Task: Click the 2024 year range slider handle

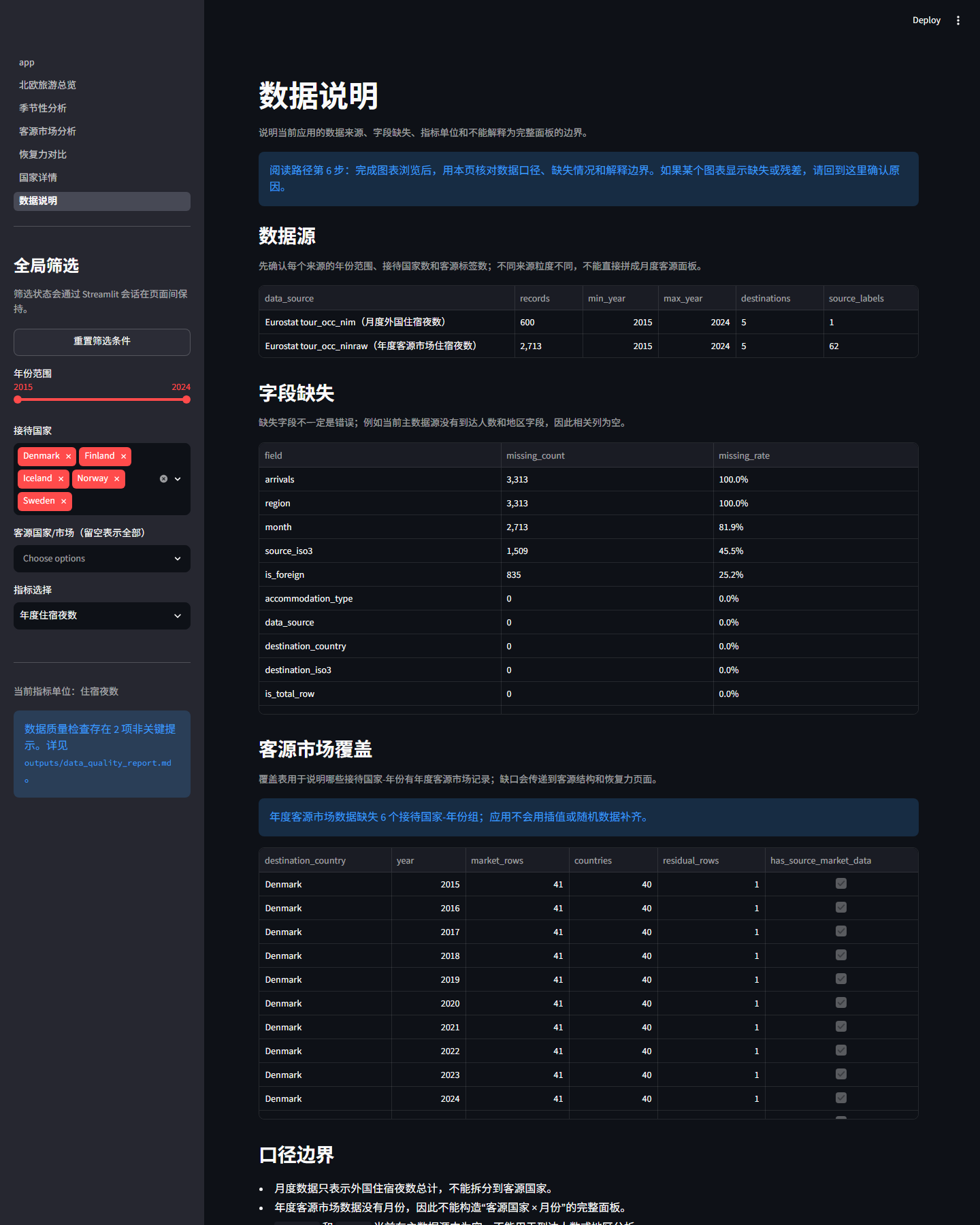Action: (x=186, y=399)
